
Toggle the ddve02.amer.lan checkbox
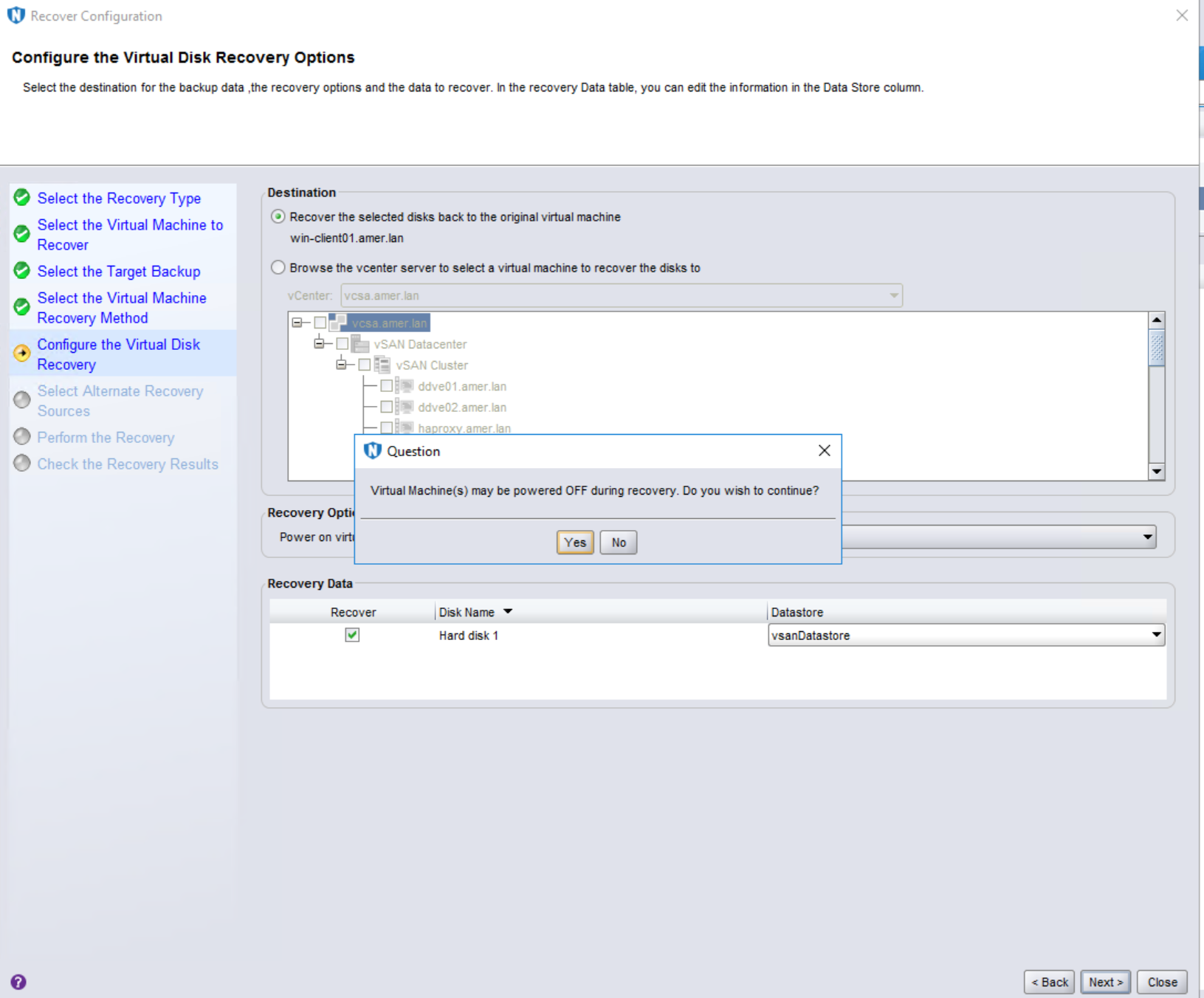point(386,407)
